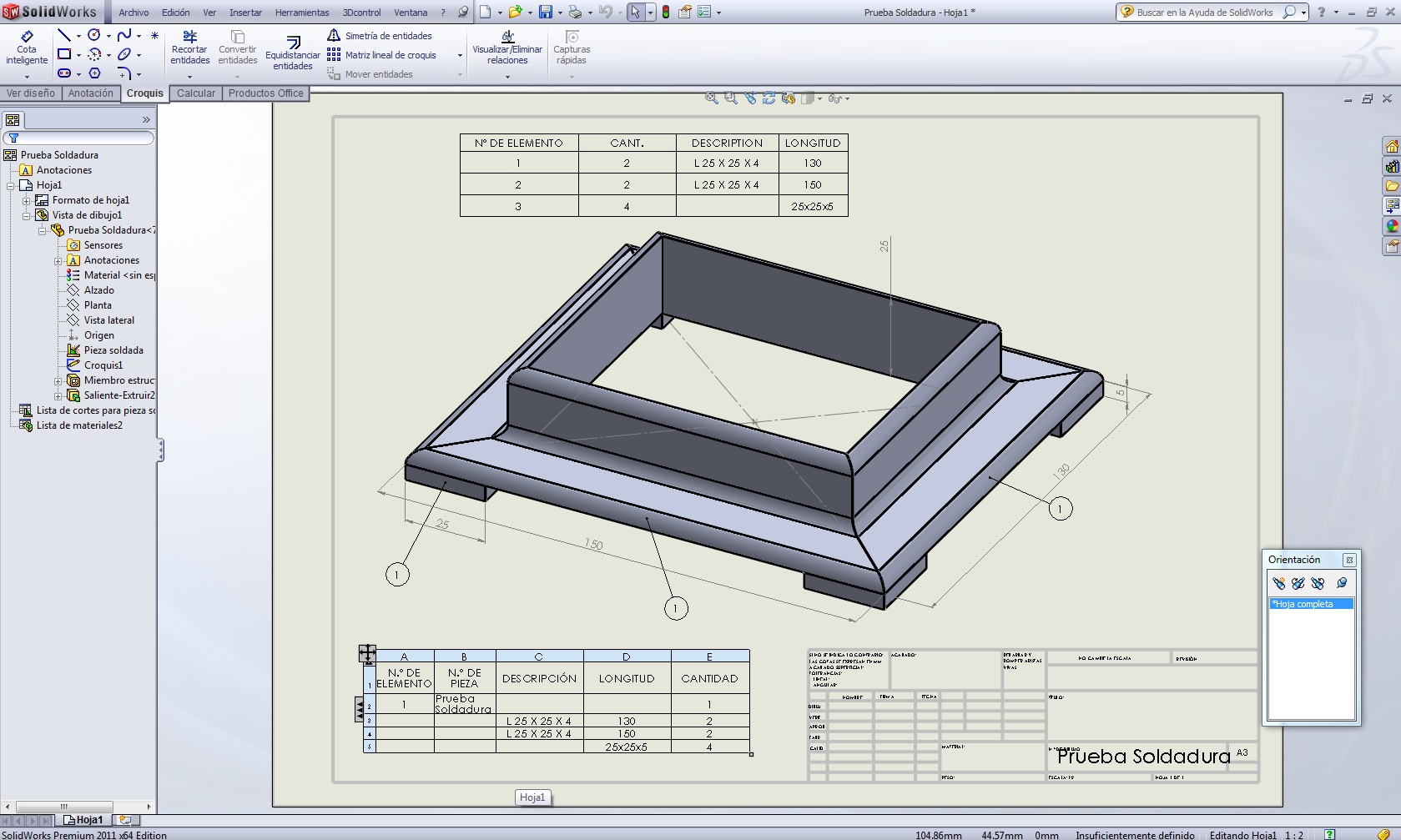Viewport: 1401px width, 840px height.
Task: Select the Hoja1 sheet tab at bottom
Action: pos(84,820)
